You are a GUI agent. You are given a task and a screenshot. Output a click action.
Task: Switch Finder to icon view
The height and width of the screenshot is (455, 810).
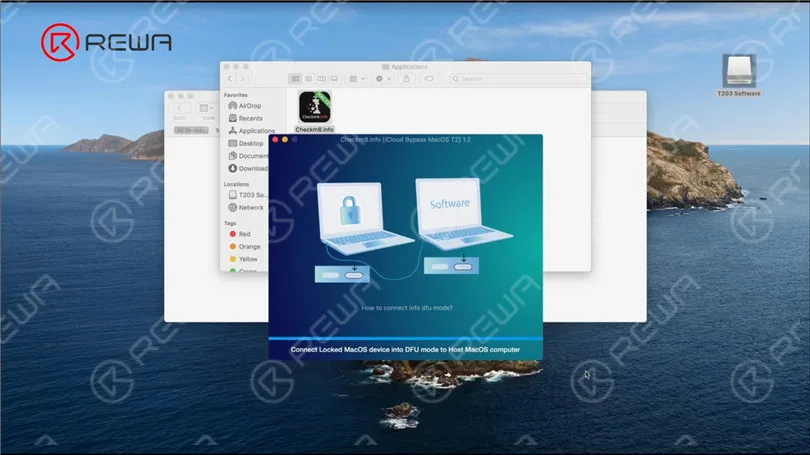pos(295,79)
